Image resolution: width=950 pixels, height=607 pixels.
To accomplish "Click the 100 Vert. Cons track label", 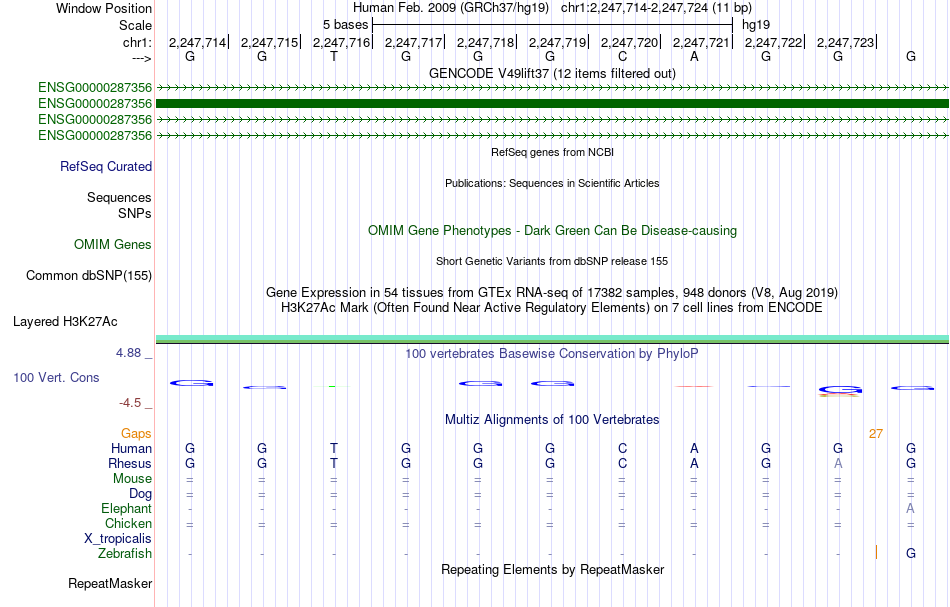I will [x=56, y=378].
